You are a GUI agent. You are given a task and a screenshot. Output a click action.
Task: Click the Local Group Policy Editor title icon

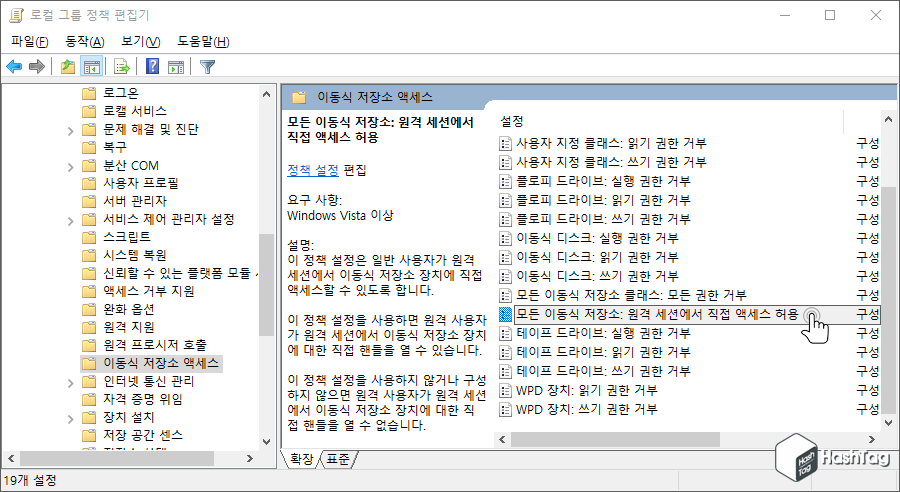pyautogui.click(x=16, y=15)
